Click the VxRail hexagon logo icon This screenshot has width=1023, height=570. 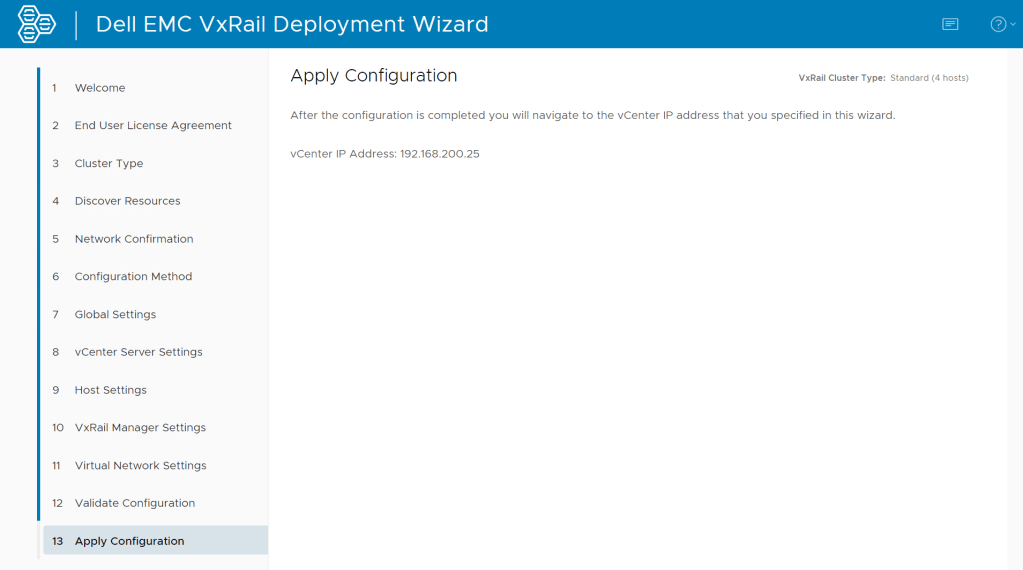tap(37, 24)
